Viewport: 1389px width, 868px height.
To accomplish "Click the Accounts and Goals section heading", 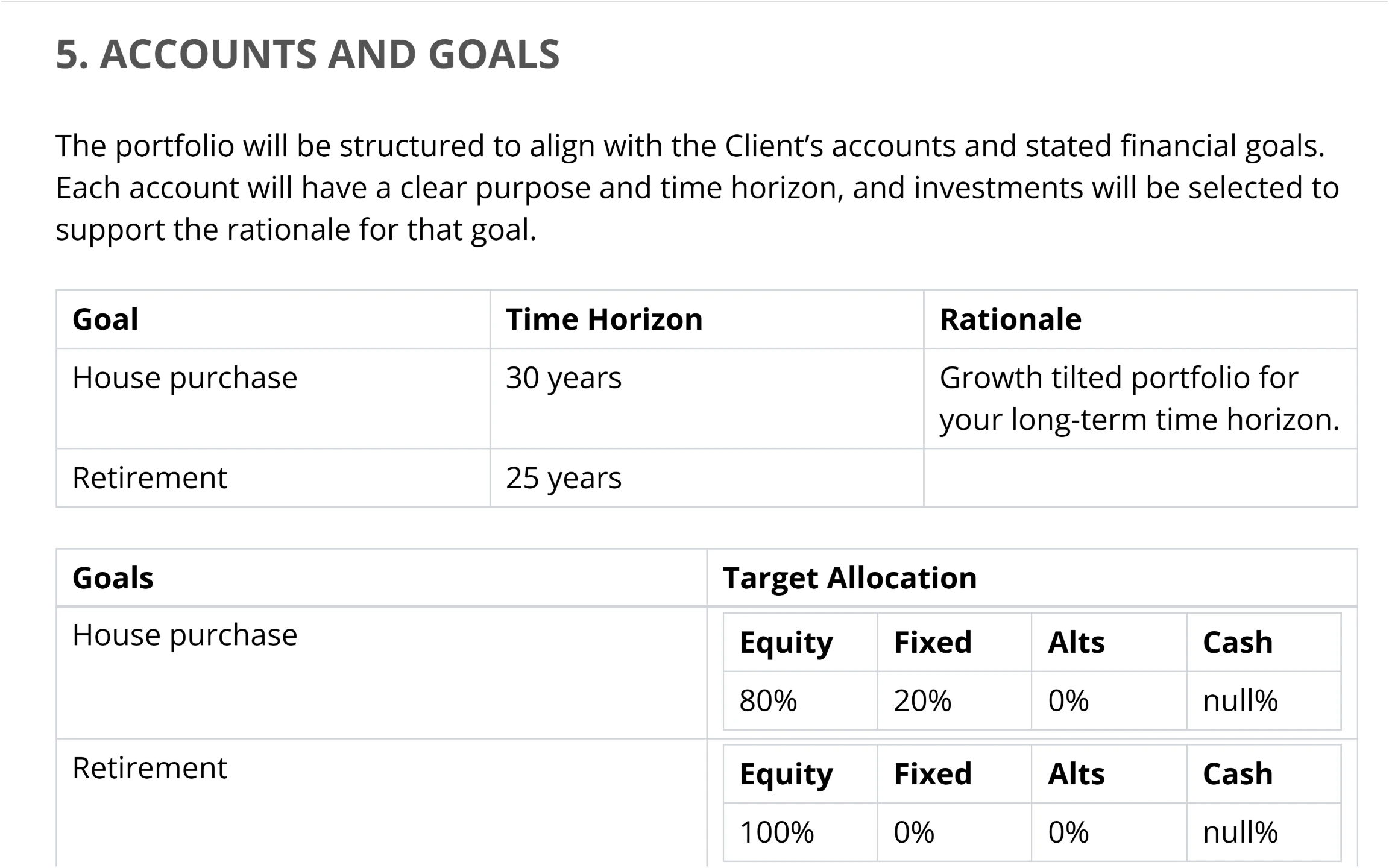I will 308,54.
